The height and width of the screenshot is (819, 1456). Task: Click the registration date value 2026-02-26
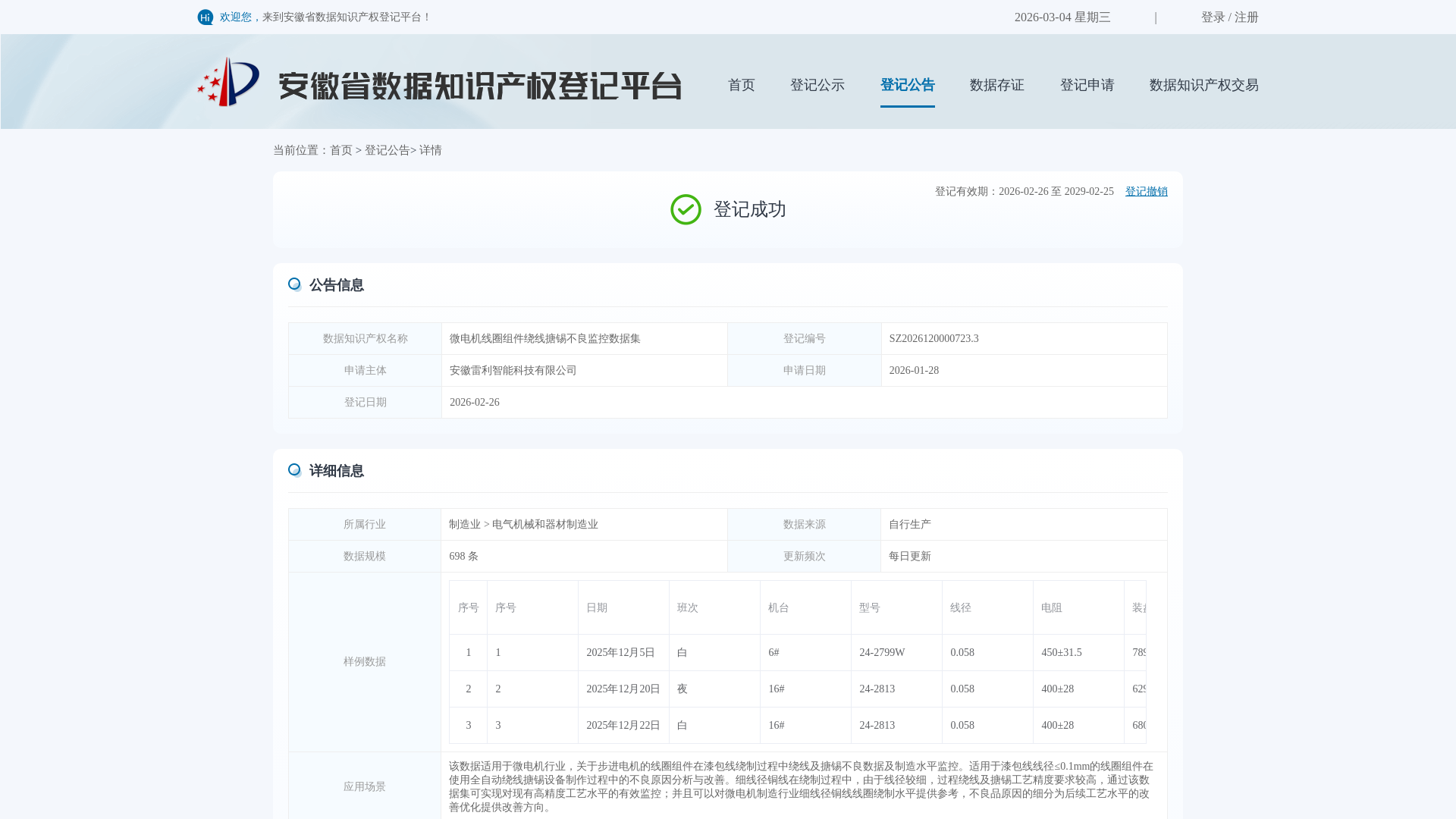(474, 403)
